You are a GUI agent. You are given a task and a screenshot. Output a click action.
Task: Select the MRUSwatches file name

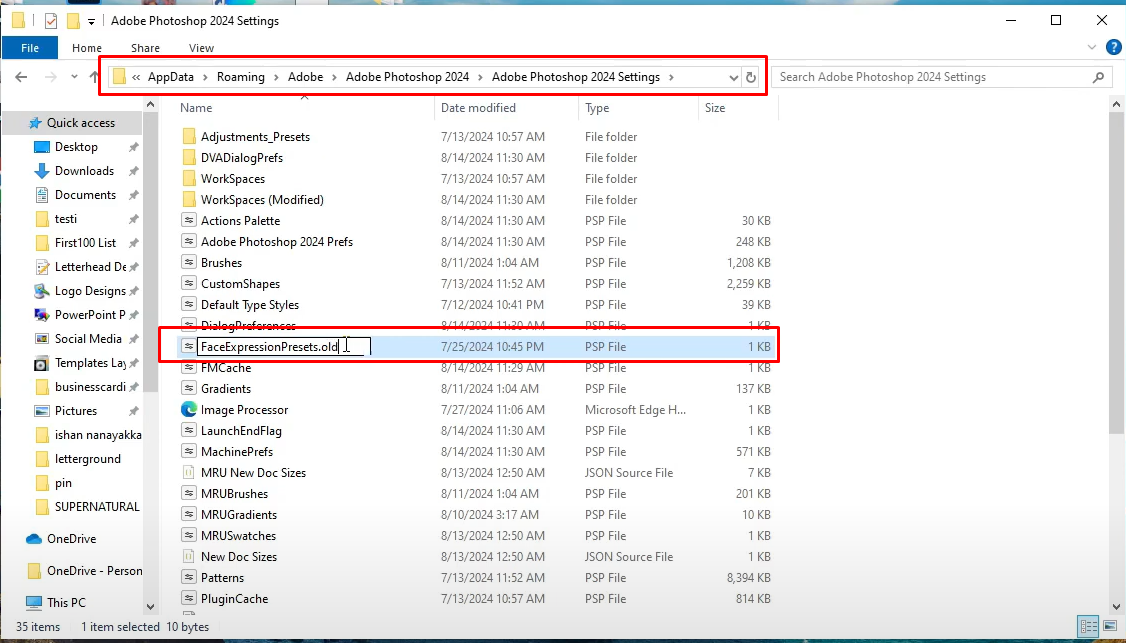pyautogui.click(x=238, y=536)
